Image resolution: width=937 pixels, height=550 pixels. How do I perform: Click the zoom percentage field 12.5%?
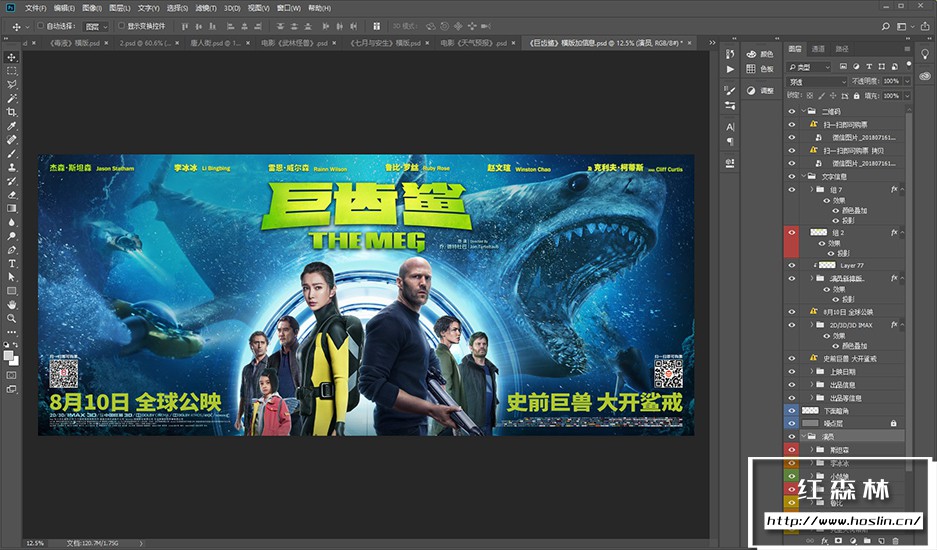[x=35, y=543]
